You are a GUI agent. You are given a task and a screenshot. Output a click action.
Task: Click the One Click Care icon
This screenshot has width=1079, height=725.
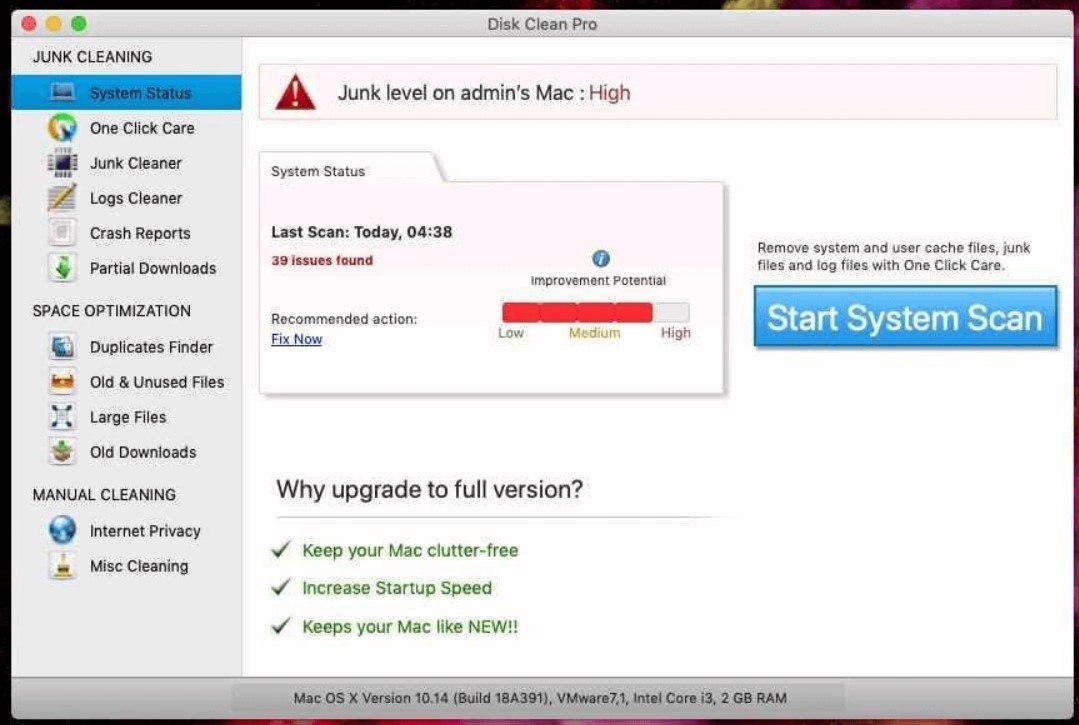coord(63,128)
